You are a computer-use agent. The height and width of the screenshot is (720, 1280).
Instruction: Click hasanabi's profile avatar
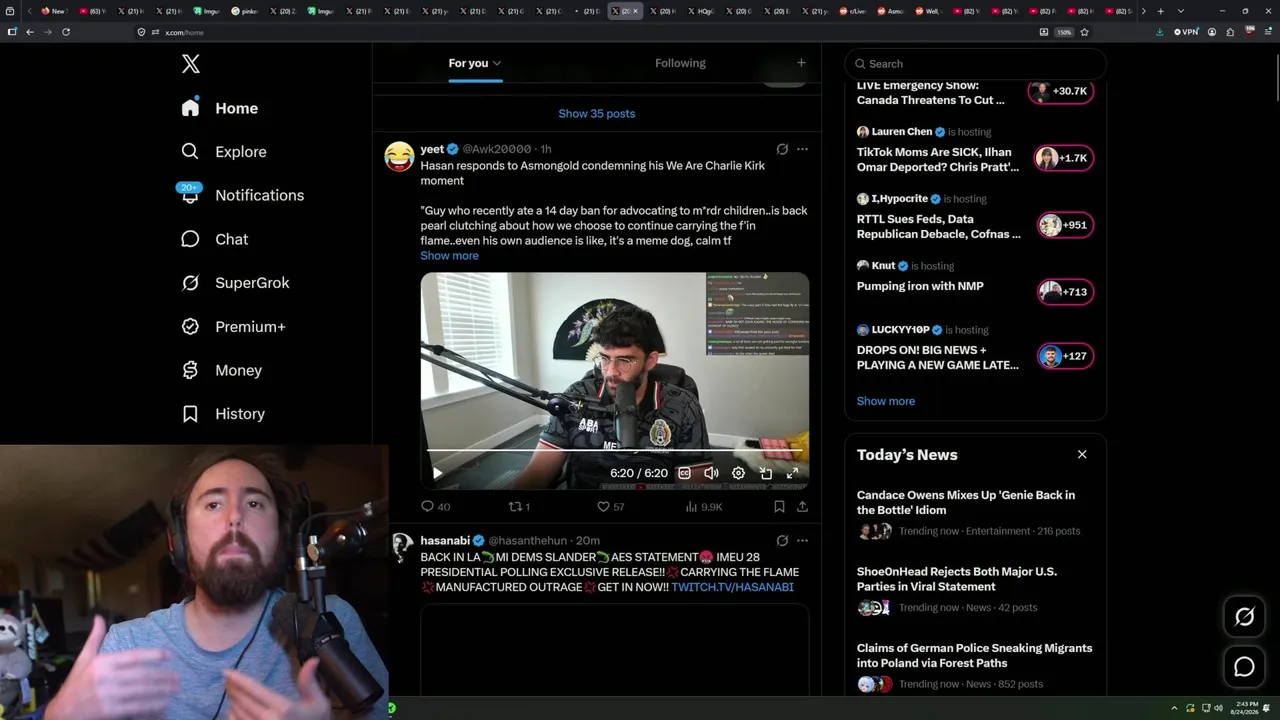[402, 546]
